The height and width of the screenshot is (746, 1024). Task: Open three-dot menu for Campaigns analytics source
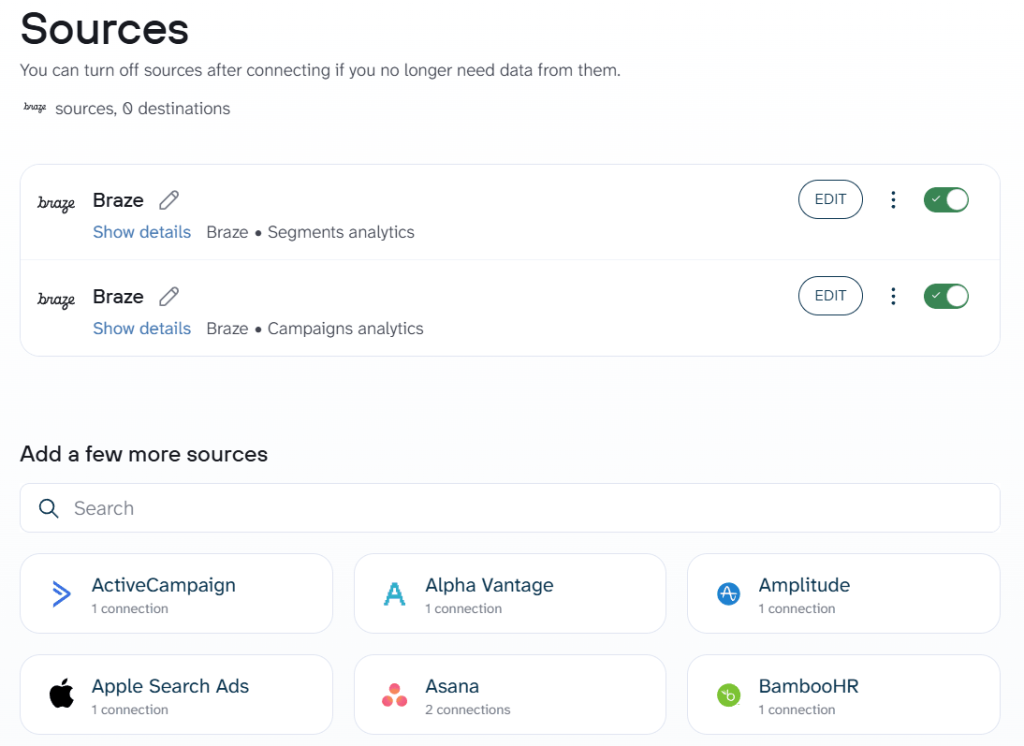893,296
